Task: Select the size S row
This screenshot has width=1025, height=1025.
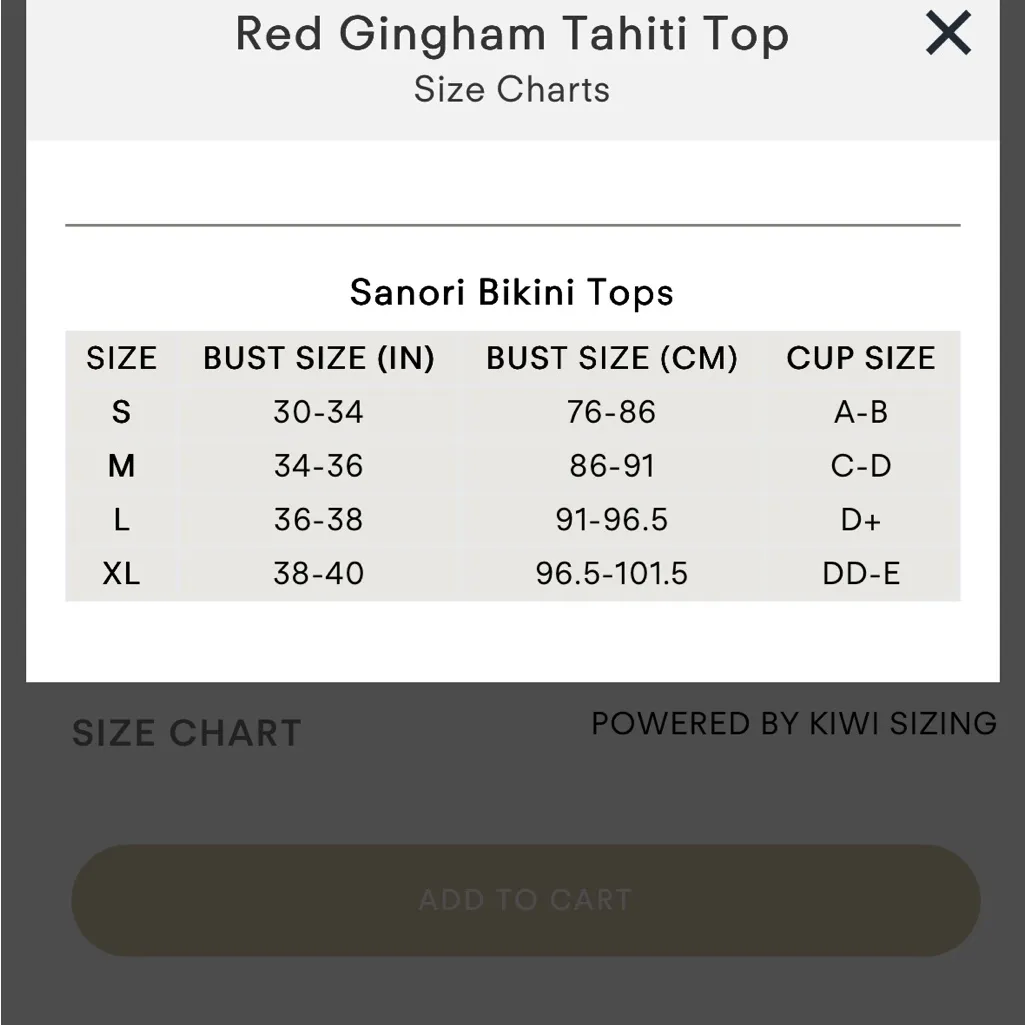Action: coord(122,412)
